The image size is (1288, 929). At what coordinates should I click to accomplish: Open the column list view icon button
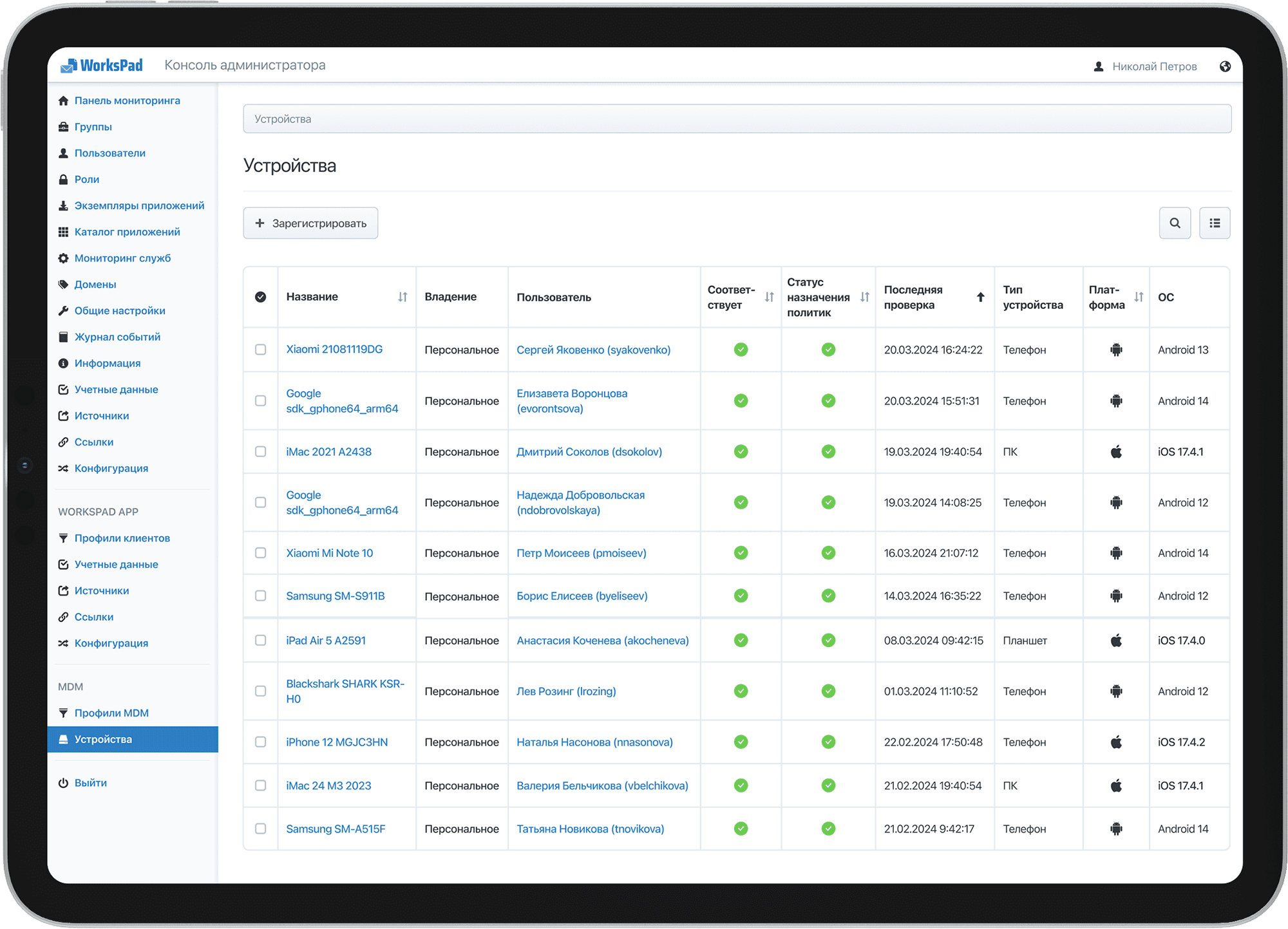click(1215, 223)
